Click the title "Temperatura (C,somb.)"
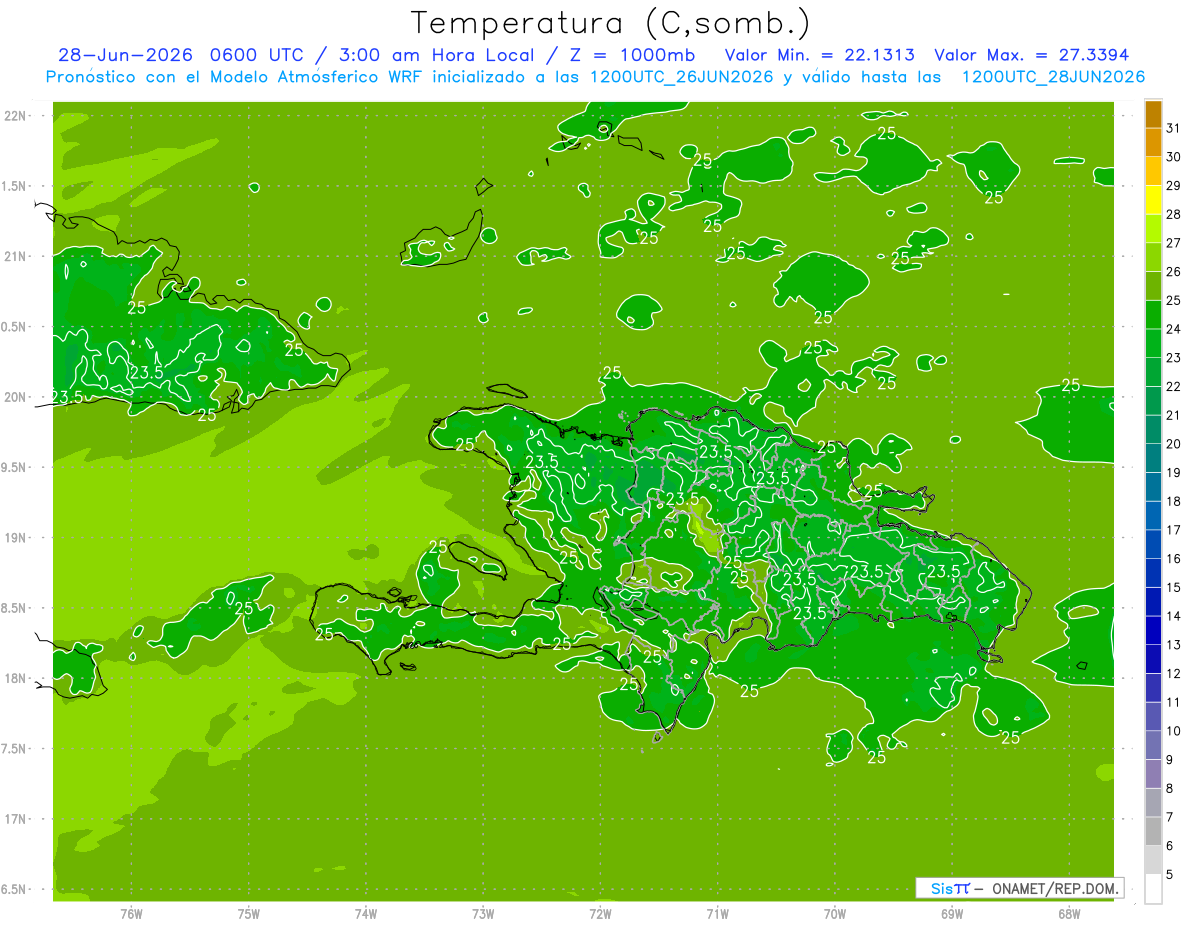The image size is (1200, 927). [x=610, y=23]
